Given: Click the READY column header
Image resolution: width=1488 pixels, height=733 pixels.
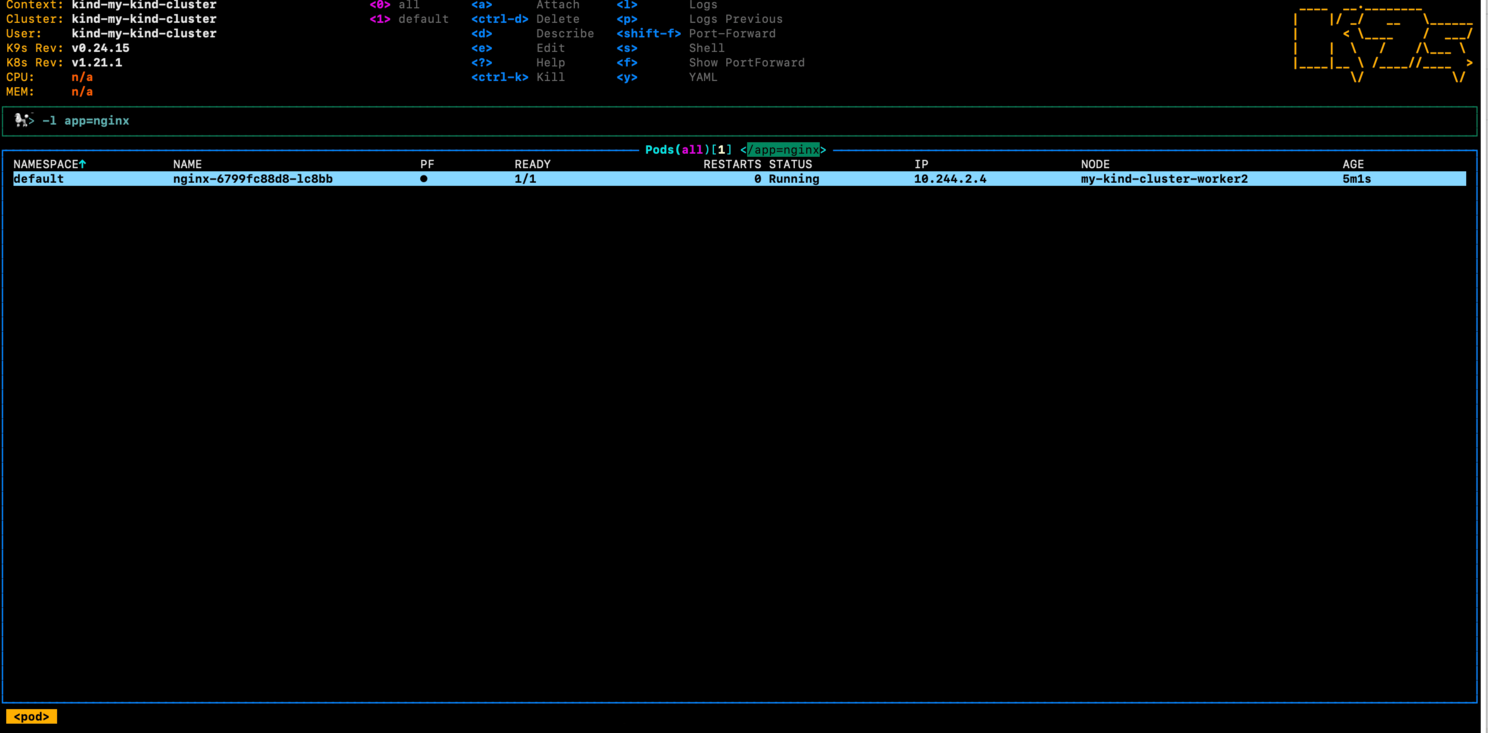Looking at the screenshot, I should coord(533,164).
